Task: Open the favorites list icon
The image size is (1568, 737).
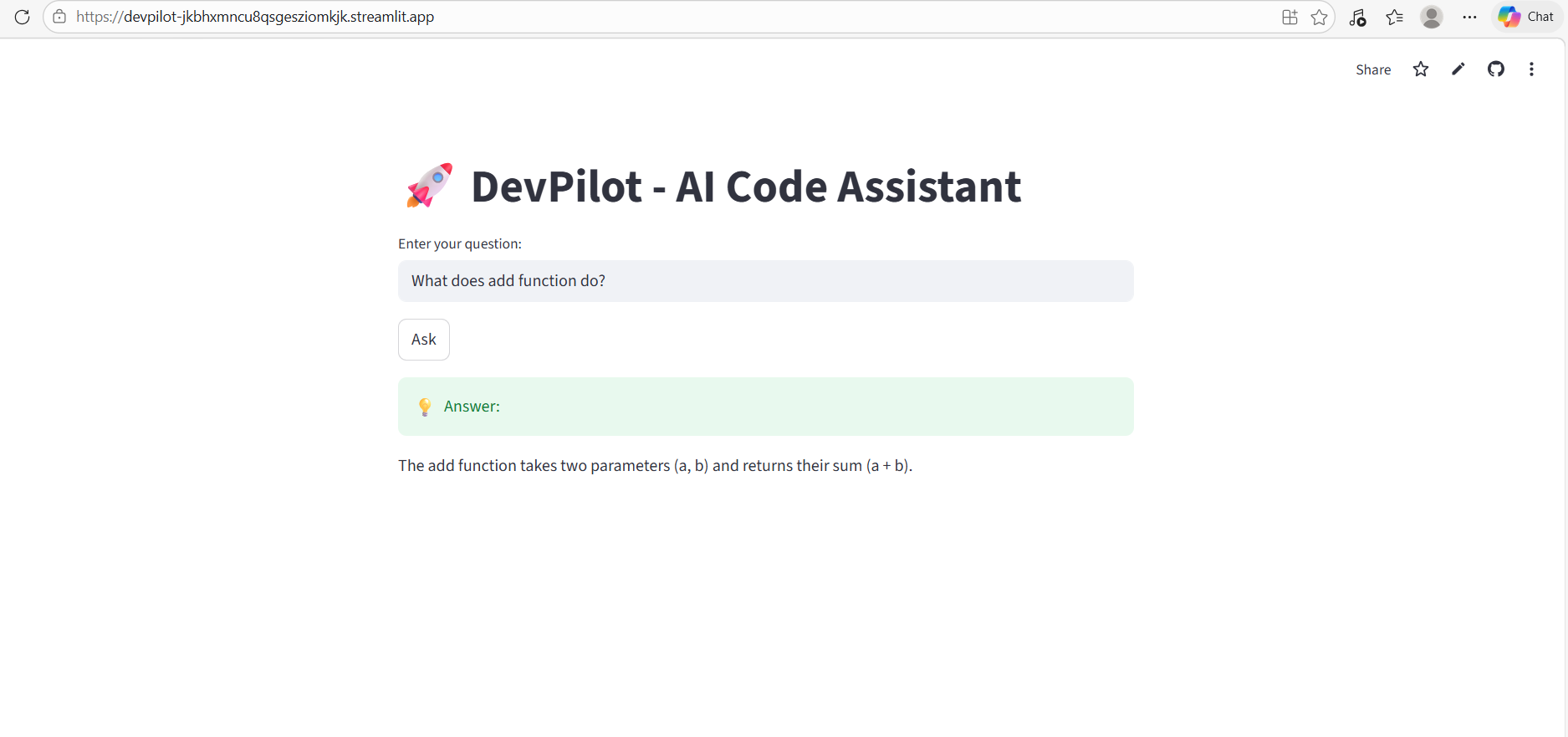Action: (1394, 17)
